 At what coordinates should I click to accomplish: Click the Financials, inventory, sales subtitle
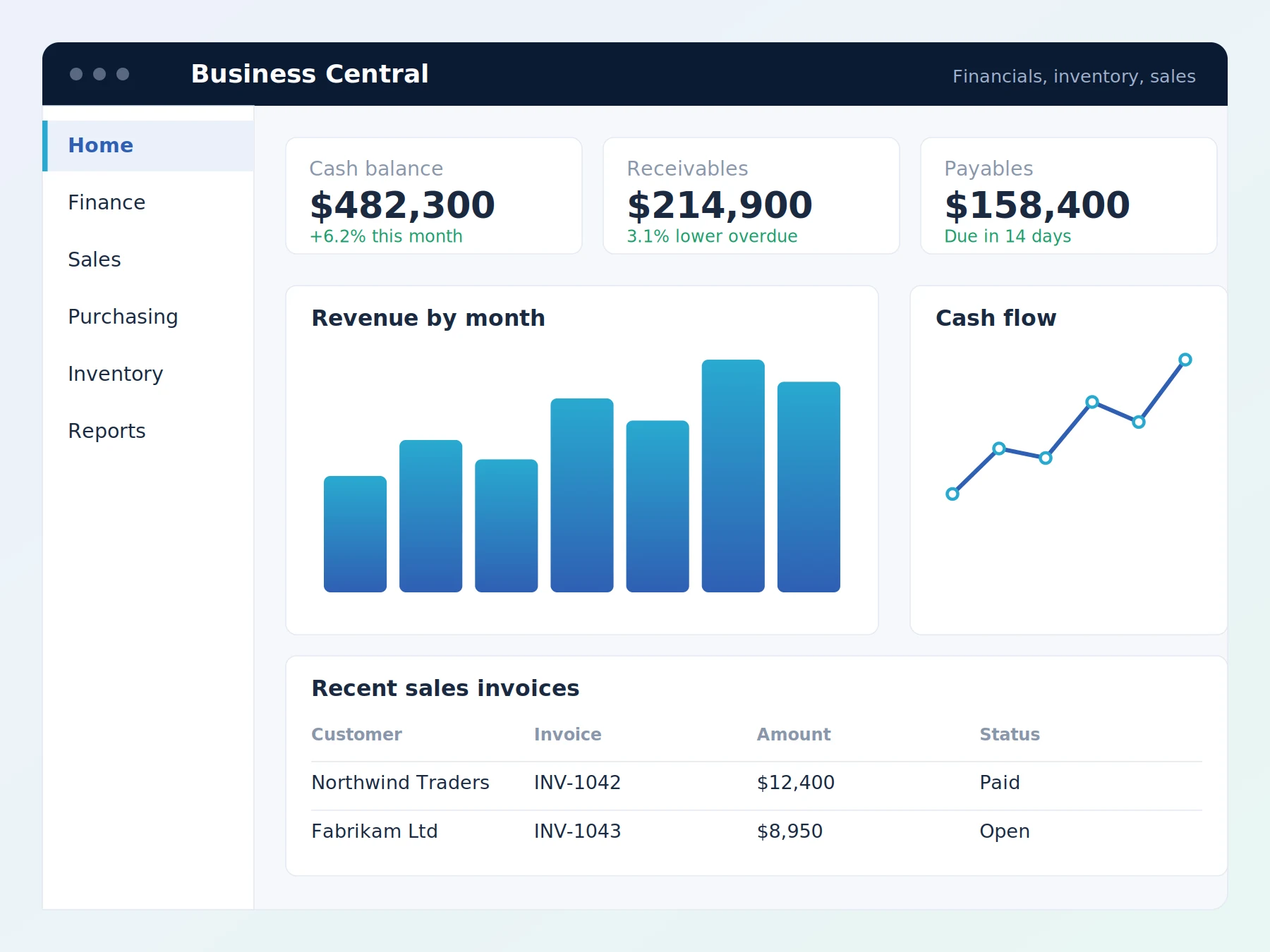coord(1074,76)
